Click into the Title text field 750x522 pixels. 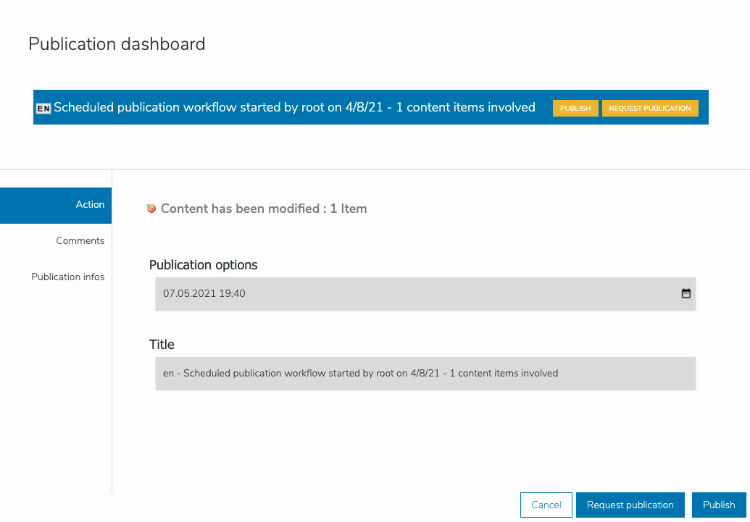pos(425,374)
